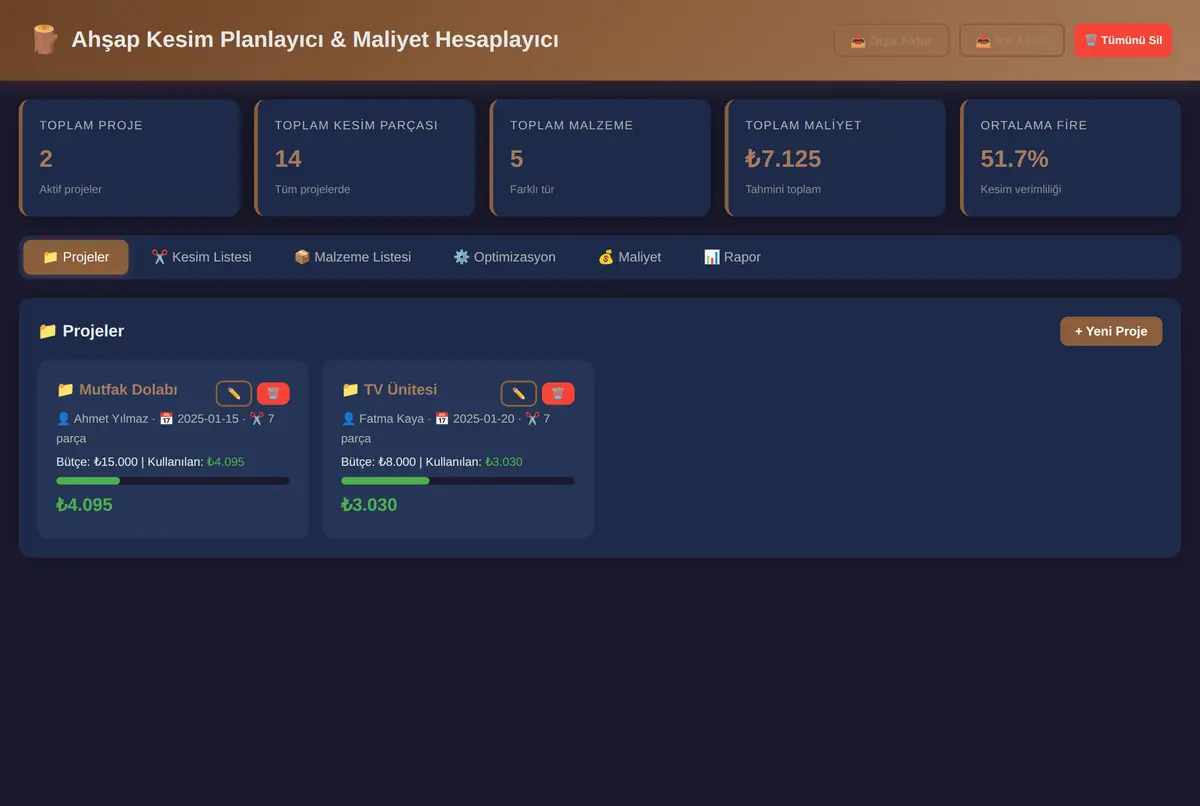Delete TV Ünitesi project with trash icon
Image resolution: width=1200 pixels, height=806 pixels.
[558, 393]
